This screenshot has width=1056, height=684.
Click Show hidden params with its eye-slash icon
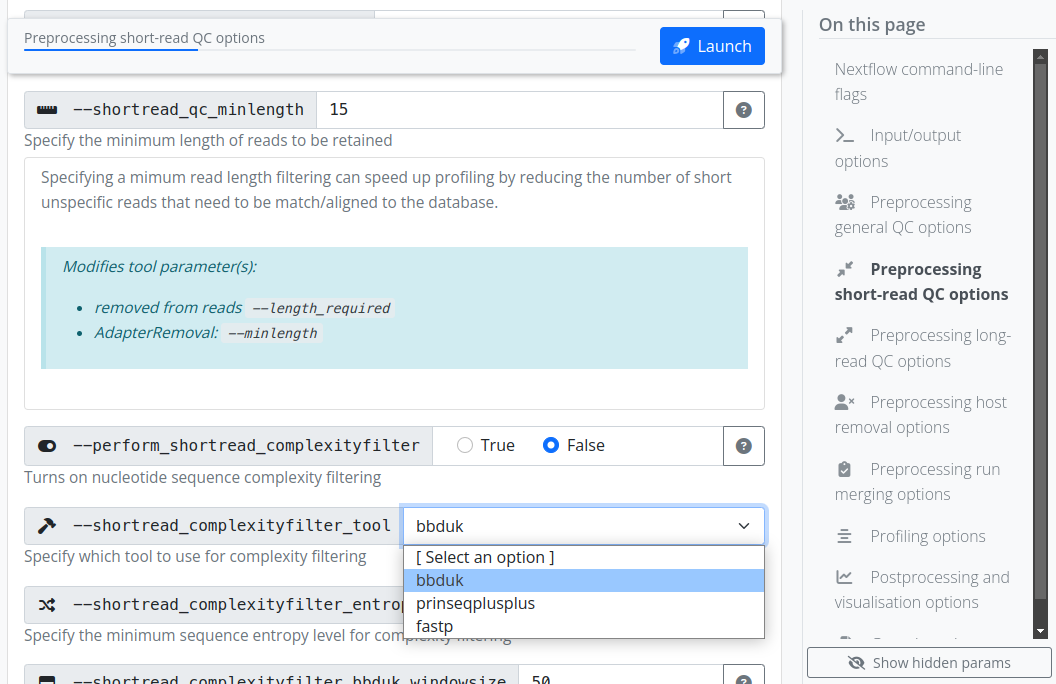(929, 662)
